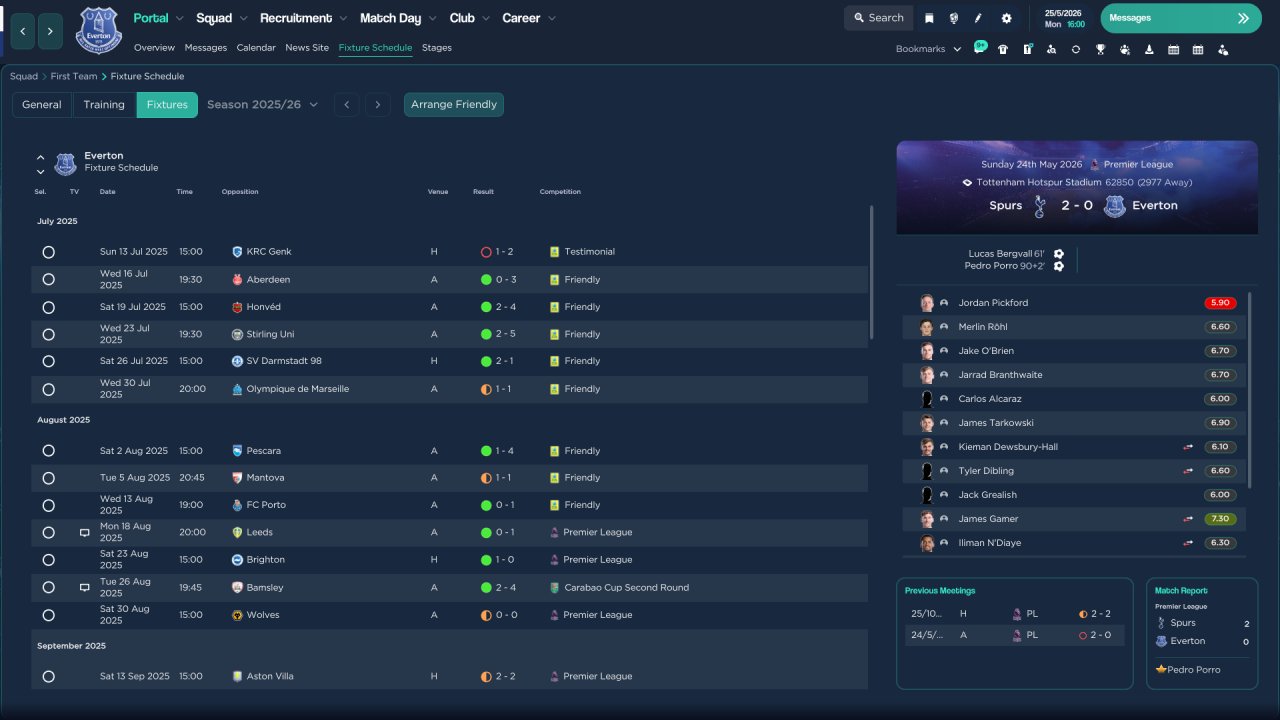
Task: Go to previous season with left chevron
Action: pyautogui.click(x=346, y=104)
